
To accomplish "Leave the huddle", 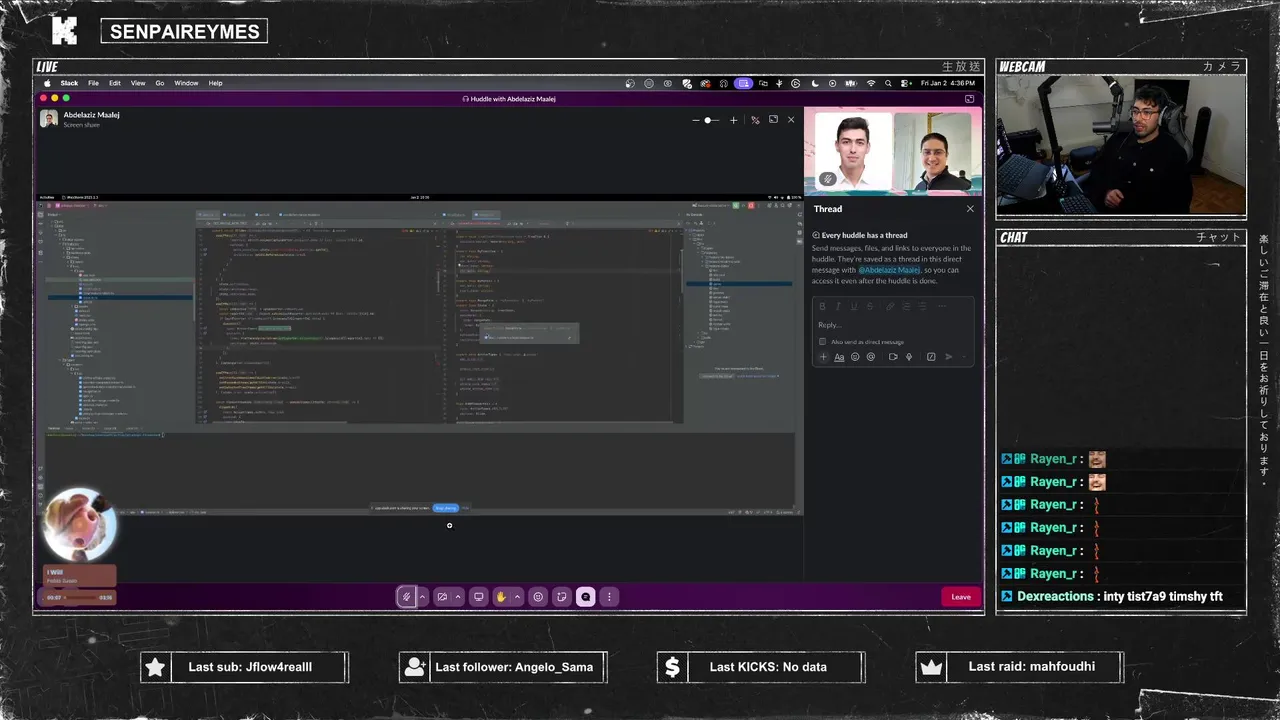I will pyautogui.click(x=961, y=597).
